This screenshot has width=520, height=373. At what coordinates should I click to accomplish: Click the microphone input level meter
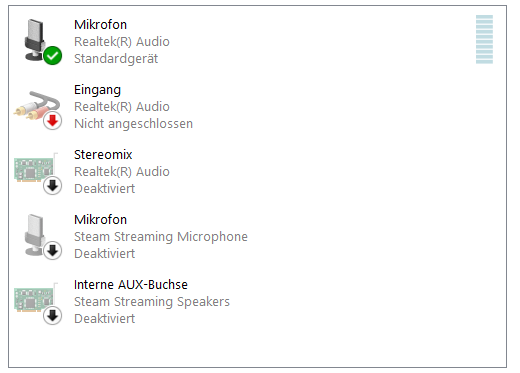[x=484, y=39]
